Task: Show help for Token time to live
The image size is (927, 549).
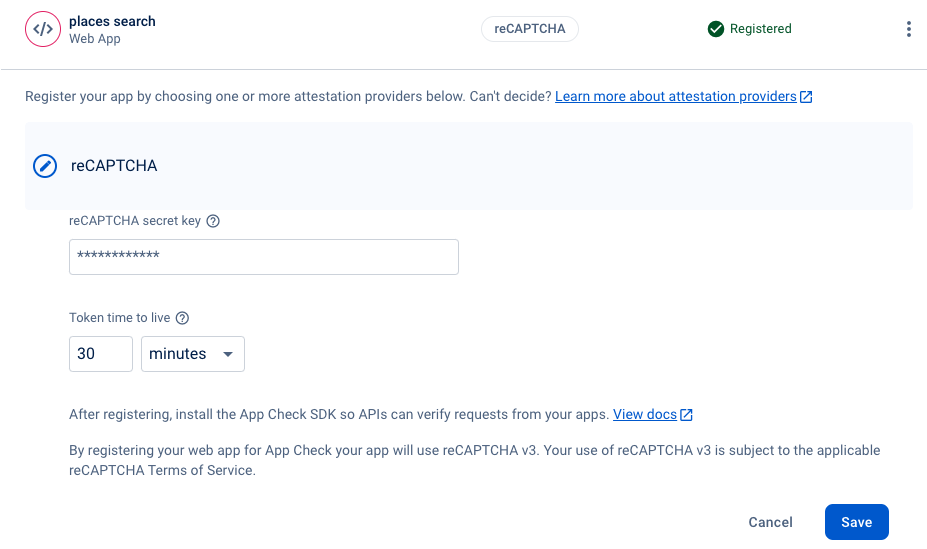Action: 182,318
